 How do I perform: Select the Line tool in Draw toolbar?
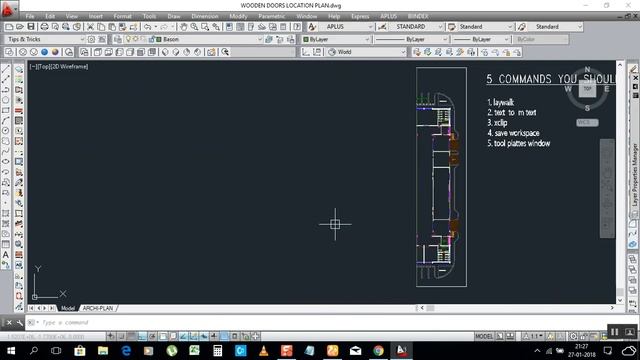coord(6,69)
